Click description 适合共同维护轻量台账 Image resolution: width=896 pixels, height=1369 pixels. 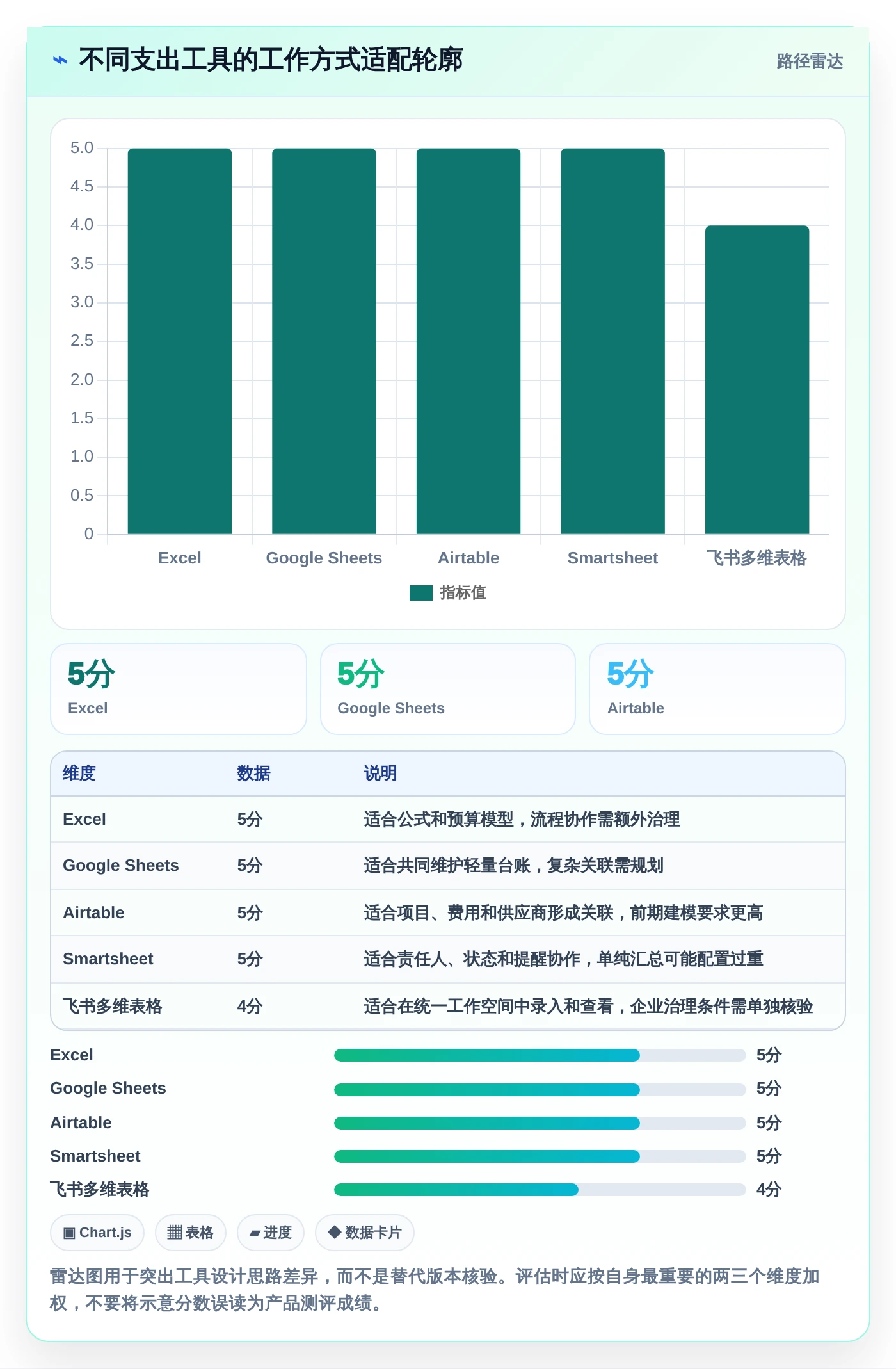point(513,866)
